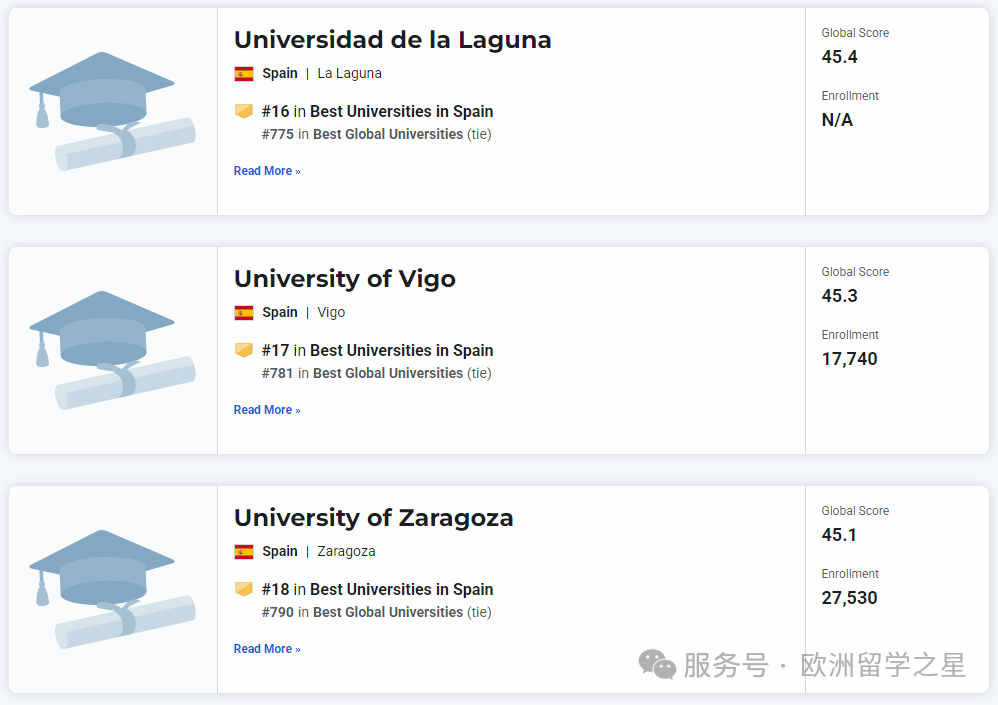
Task: Open #16 in Best Universities in Spain link
Action: (x=377, y=111)
